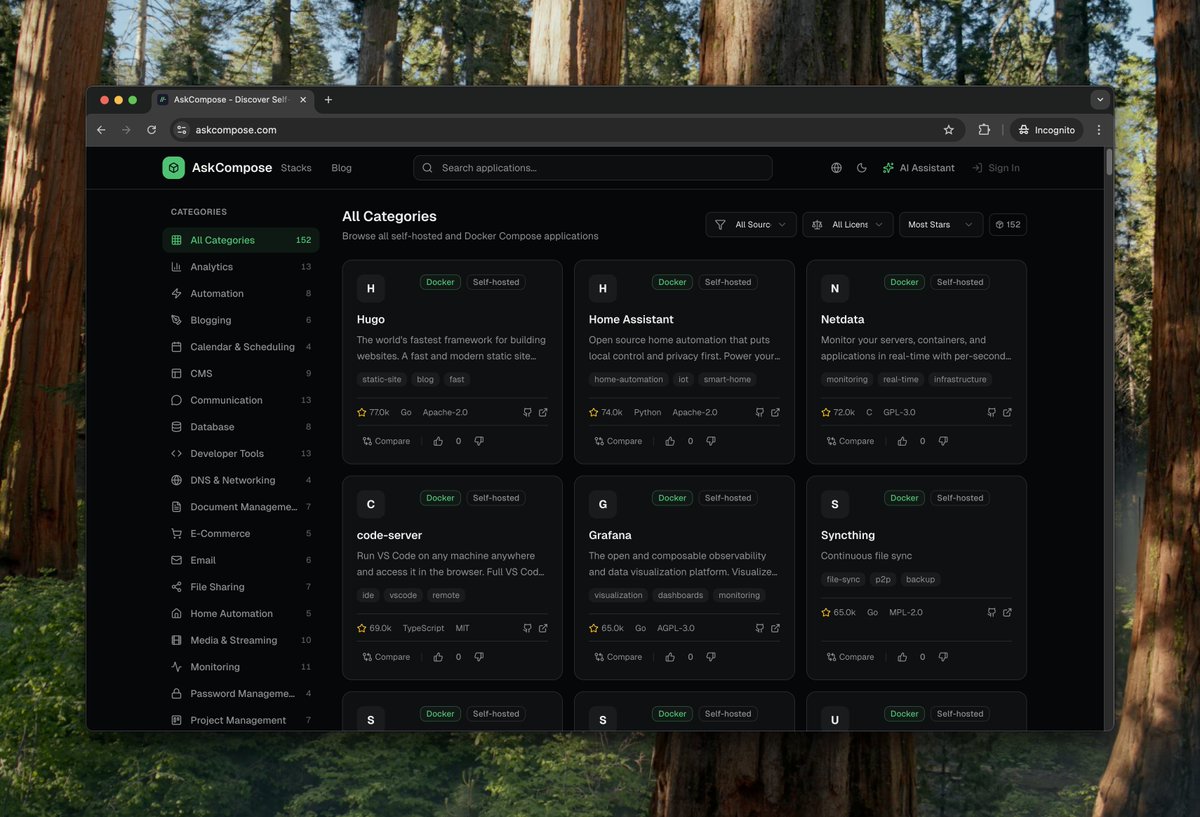
Task: Open the code-server card title
Action: (390, 536)
